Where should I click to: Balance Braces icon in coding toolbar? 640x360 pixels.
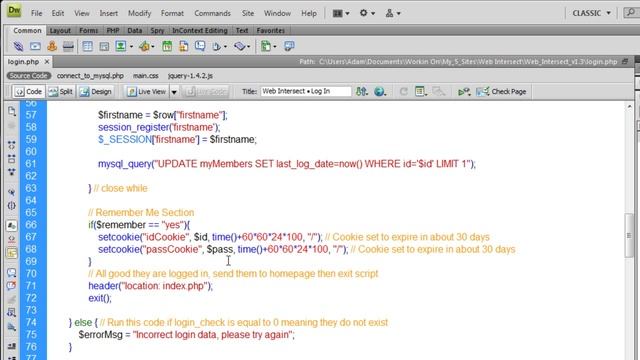(x=11, y=205)
